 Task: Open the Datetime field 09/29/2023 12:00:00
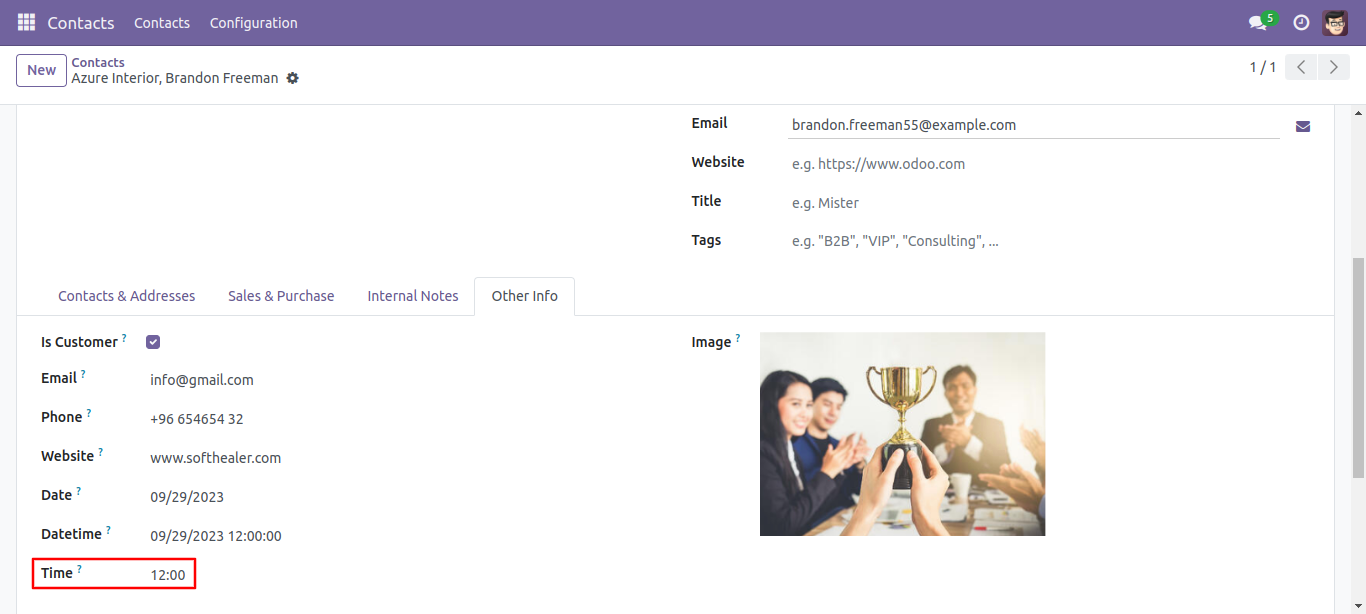216,536
